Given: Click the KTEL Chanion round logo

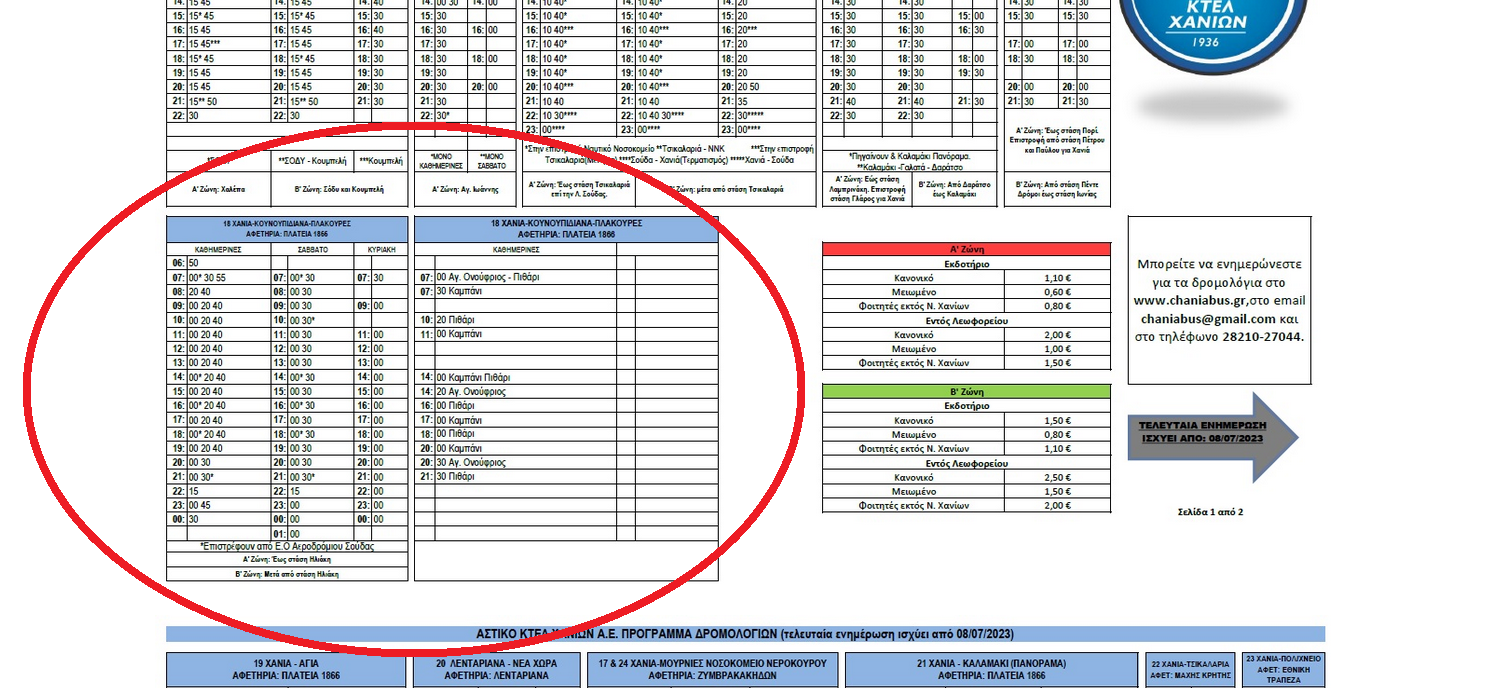Looking at the screenshot, I should coord(1213,37).
